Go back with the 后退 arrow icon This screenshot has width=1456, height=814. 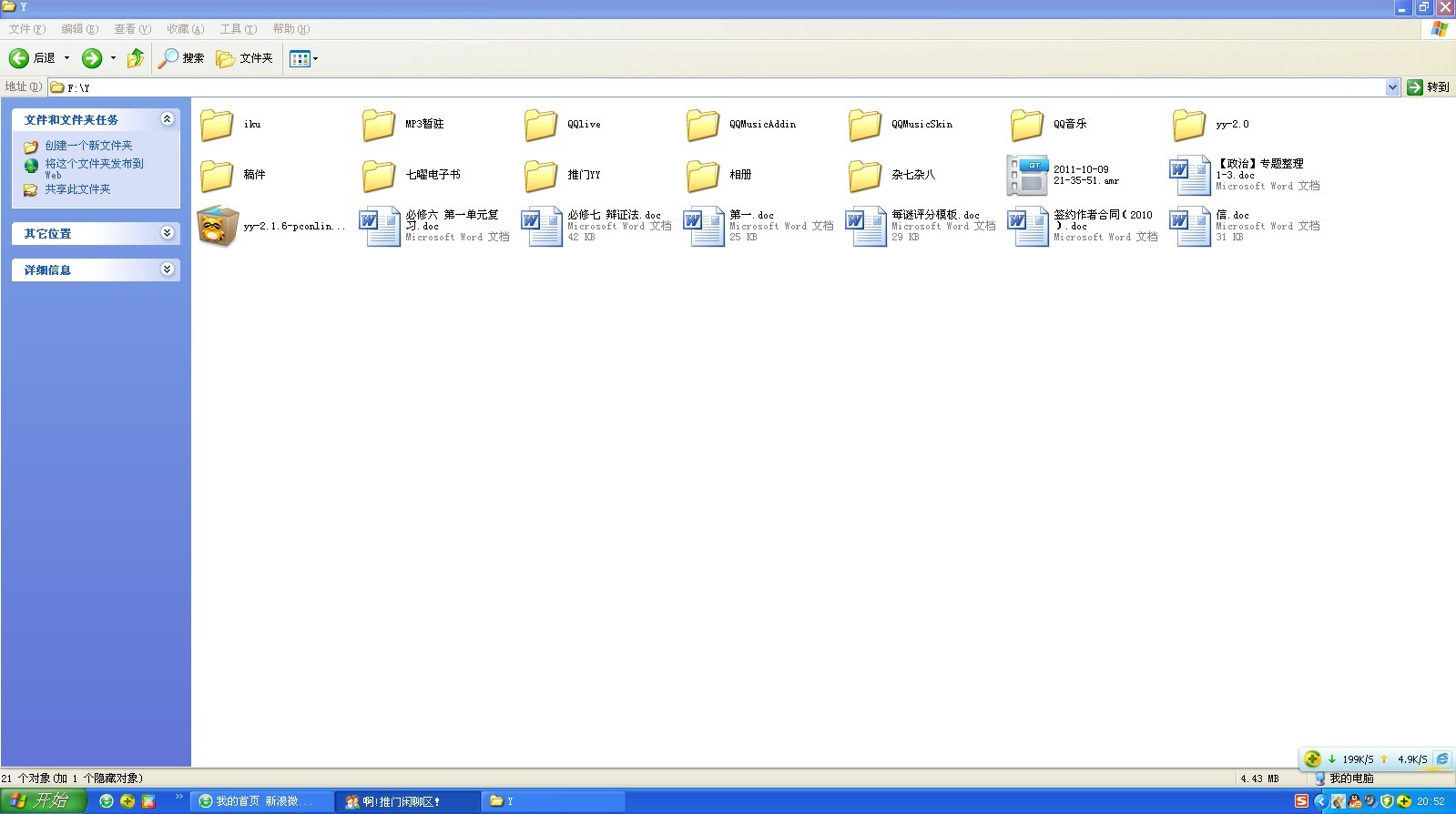[x=18, y=58]
